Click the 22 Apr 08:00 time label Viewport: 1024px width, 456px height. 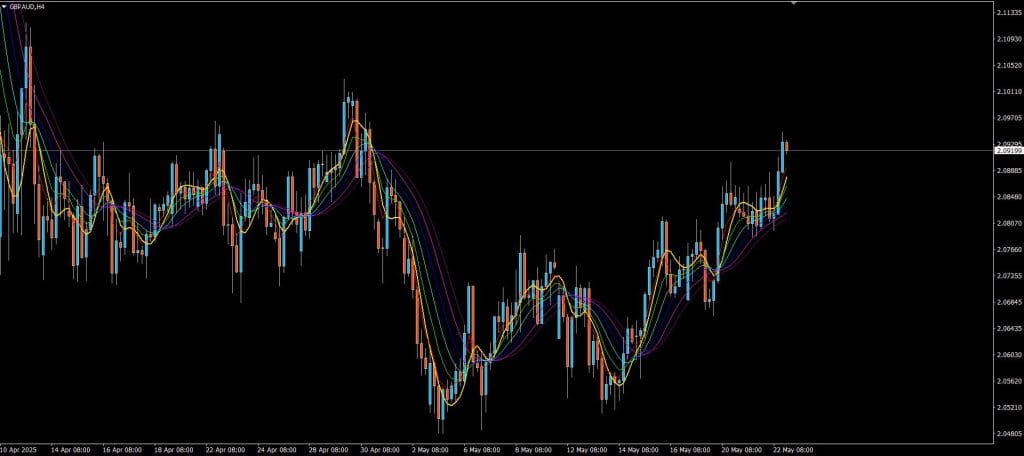click(225, 450)
